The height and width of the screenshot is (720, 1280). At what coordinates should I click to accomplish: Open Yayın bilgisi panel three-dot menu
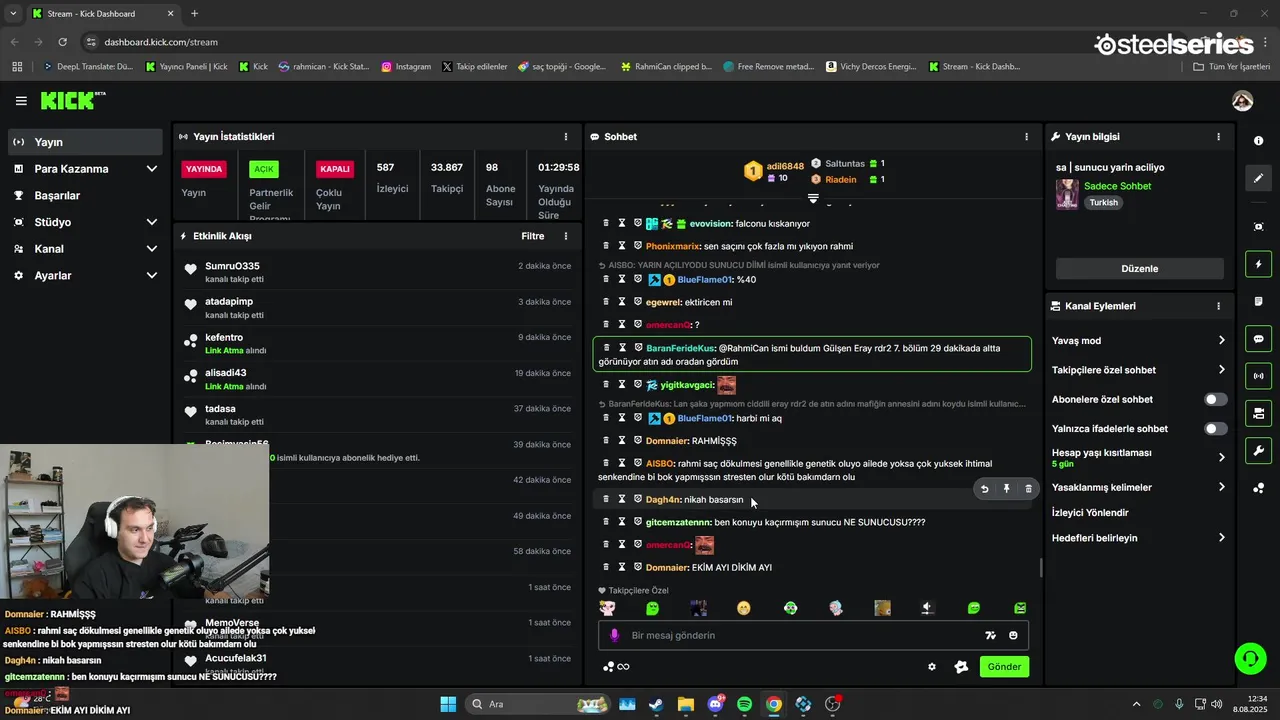[x=1218, y=136]
